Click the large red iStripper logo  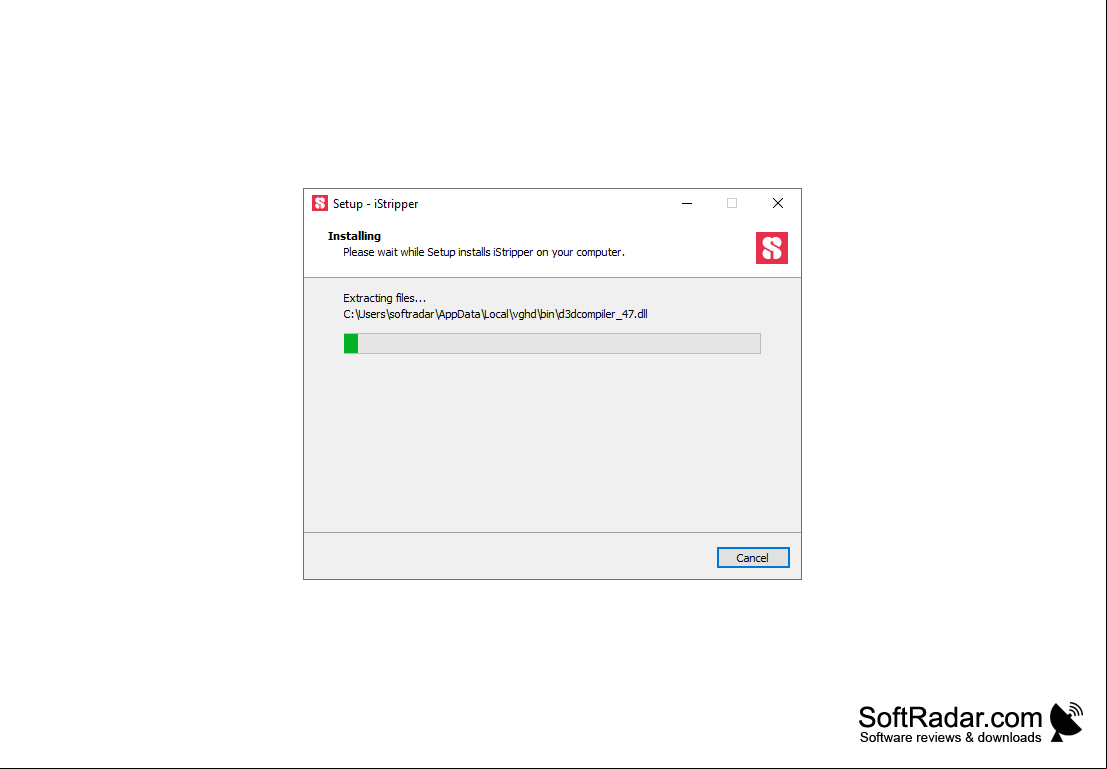tap(772, 248)
